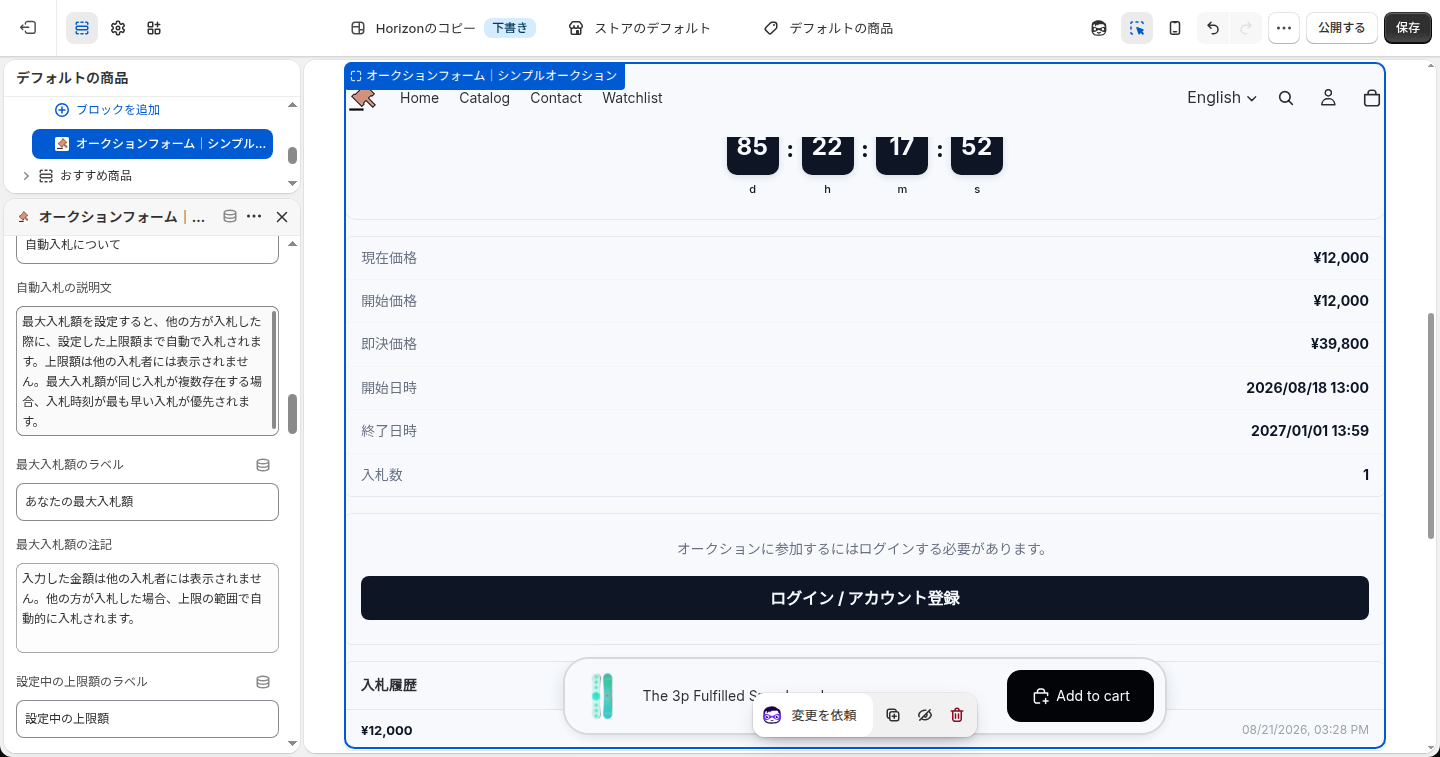Open the Watchlist menu in preview
This screenshot has height=757, width=1440.
[x=632, y=98]
